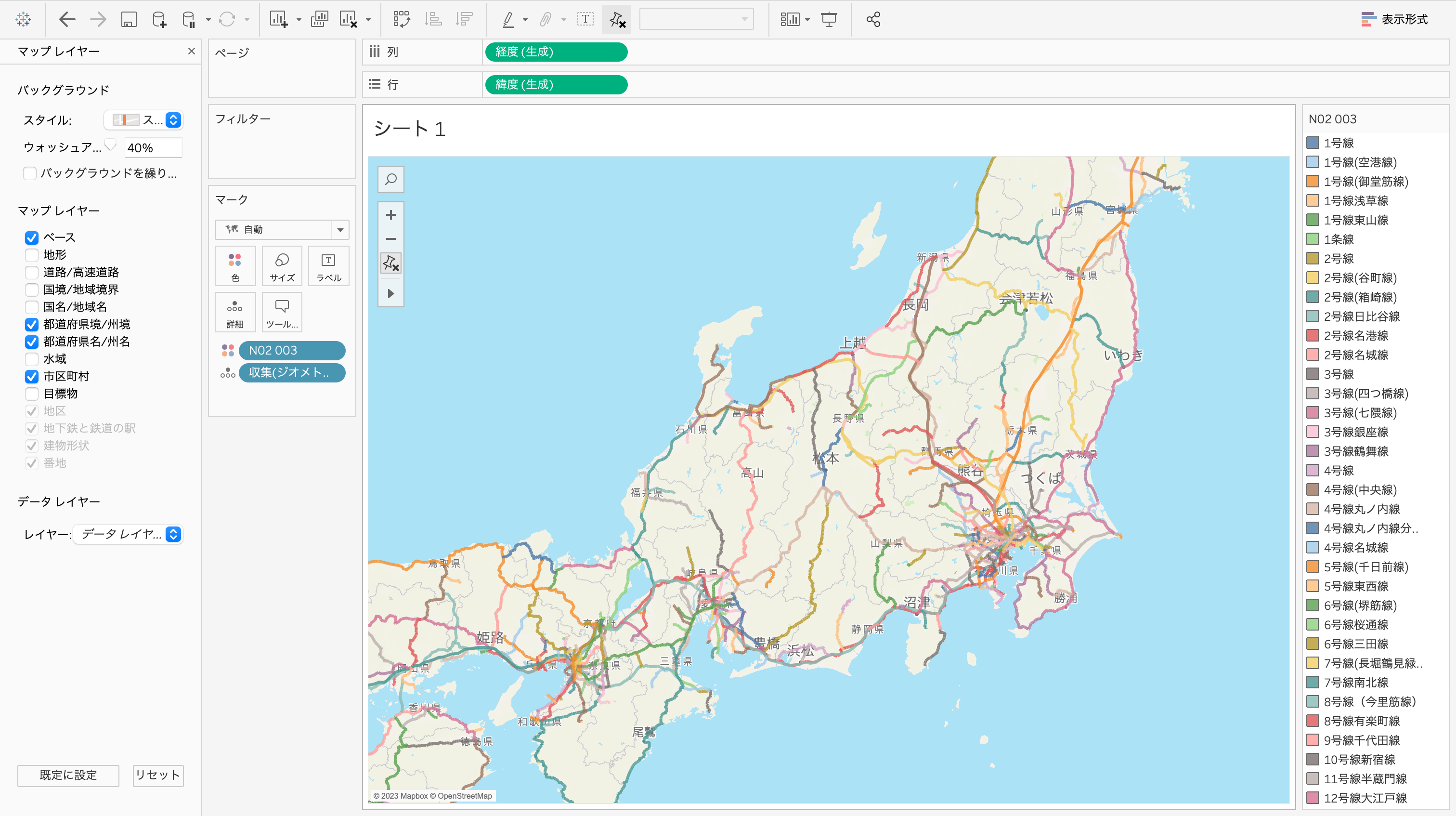This screenshot has width=1456, height=816.
Task: Open the Size (サイズ) shelf settings
Action: coord(282,266)
